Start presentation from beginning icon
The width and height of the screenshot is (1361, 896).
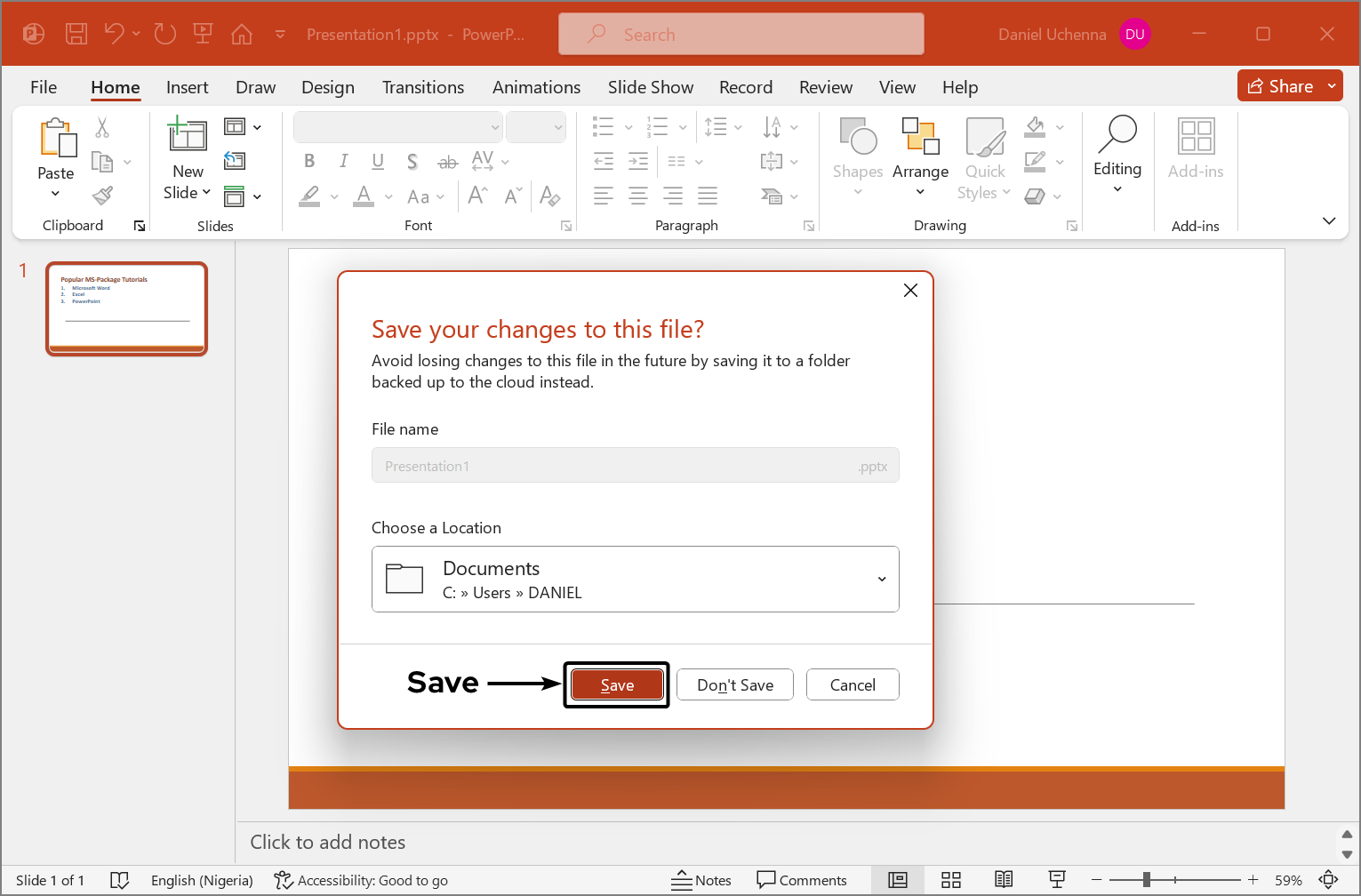203,34
